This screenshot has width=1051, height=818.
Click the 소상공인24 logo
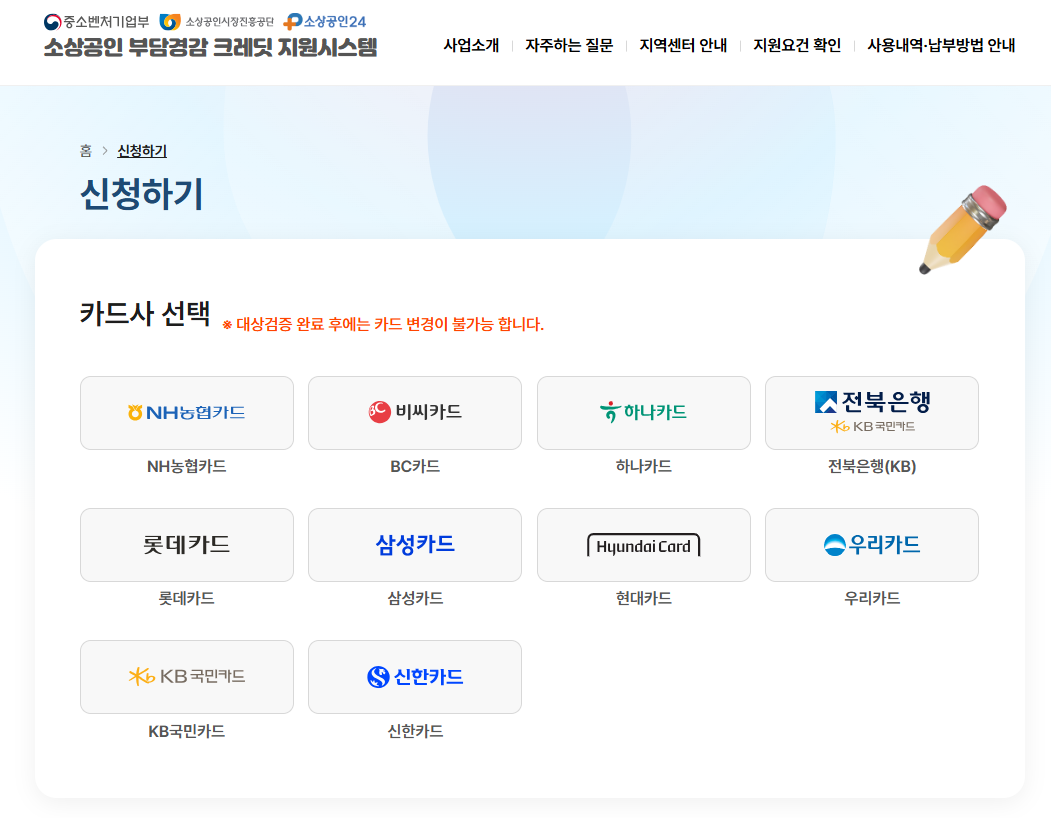coord(324,22)
